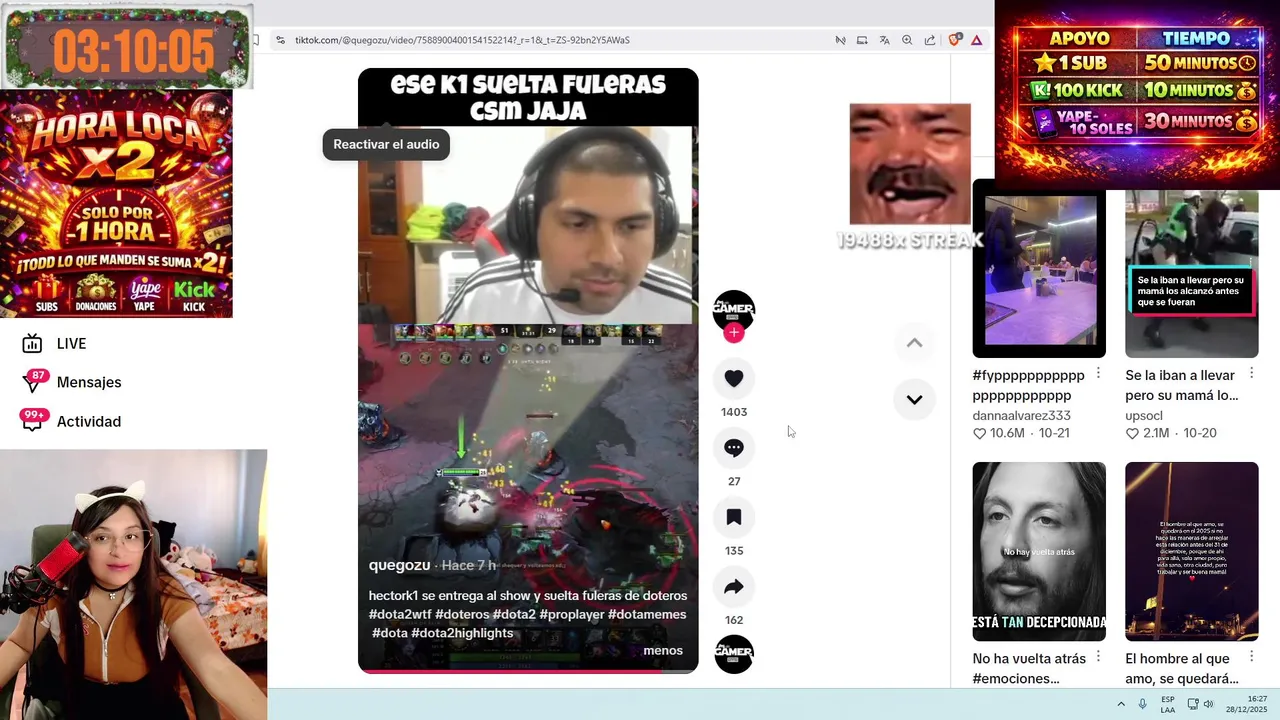Open the 'No hay vuelta atrás' video thumbnail
The height and width of the screenshot is (720, 1280).
tap(1039, 551)
